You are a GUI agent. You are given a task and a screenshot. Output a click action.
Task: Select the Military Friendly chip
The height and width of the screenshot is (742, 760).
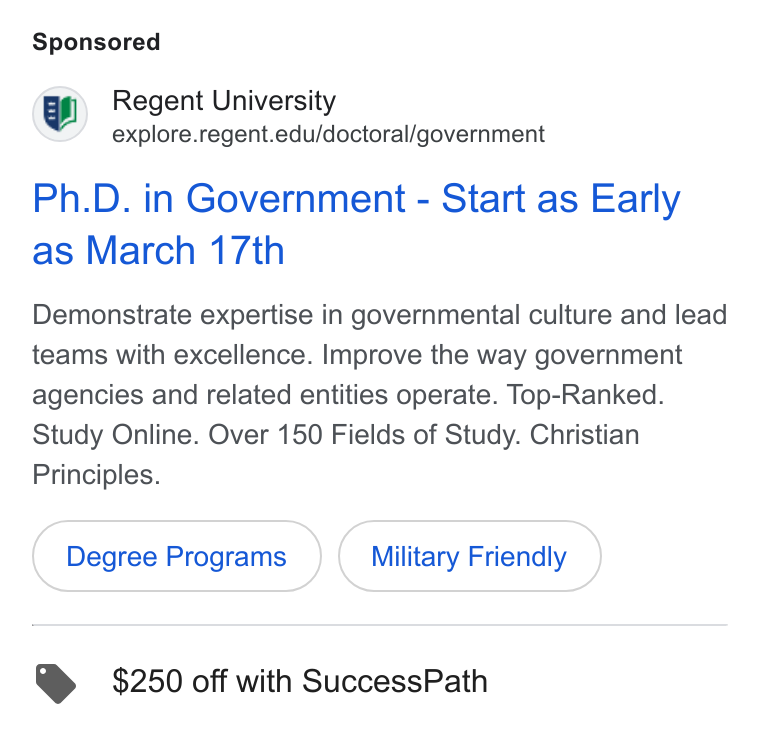[469, 556]
